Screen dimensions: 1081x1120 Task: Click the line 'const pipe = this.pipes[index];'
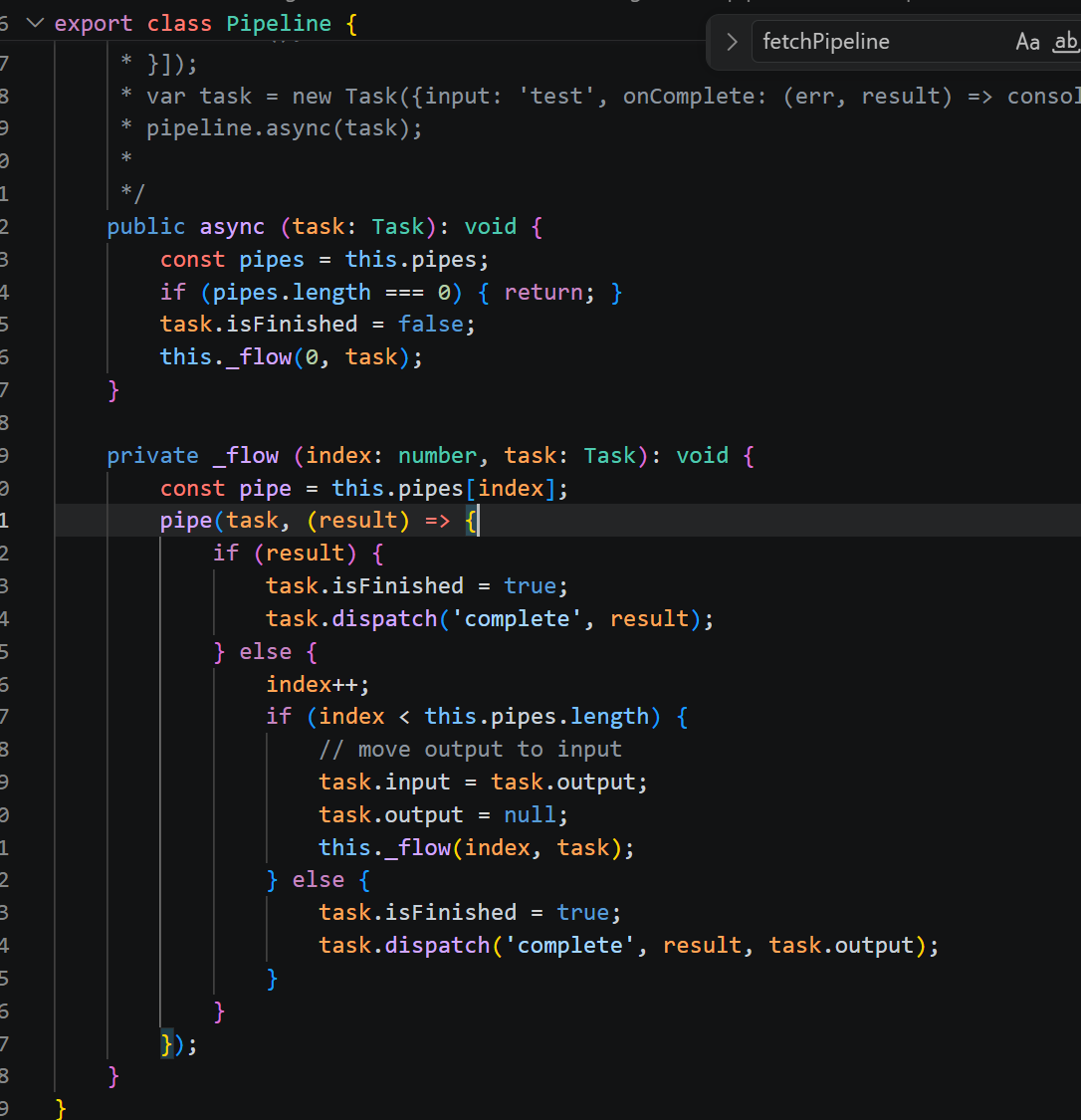(364, 489)
